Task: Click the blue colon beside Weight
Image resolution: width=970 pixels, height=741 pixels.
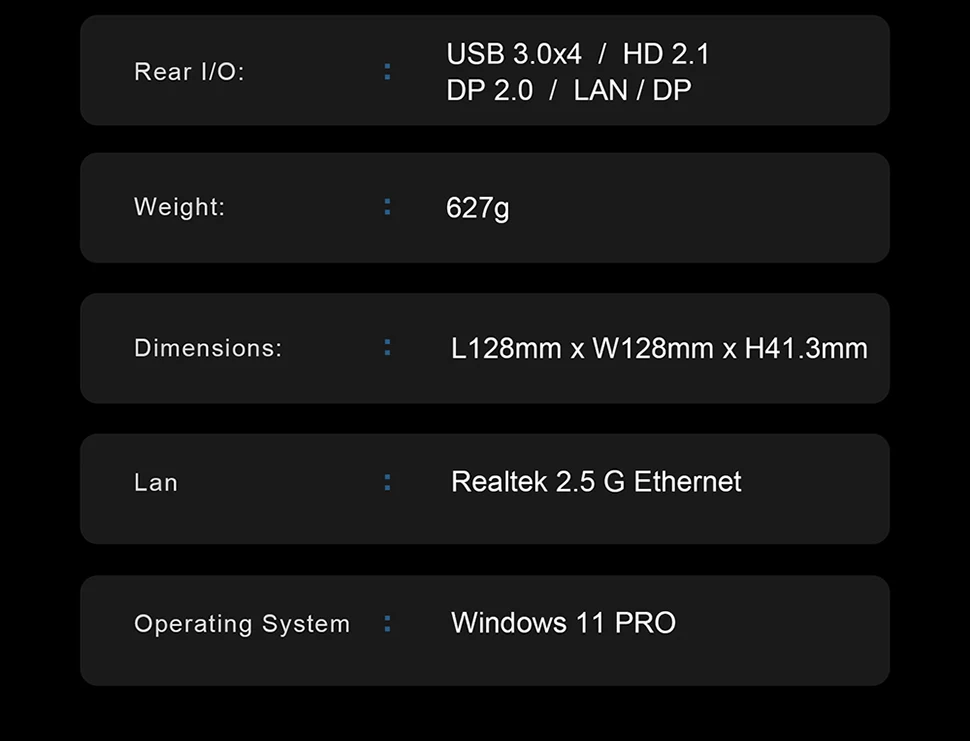Action: [388, 207]
